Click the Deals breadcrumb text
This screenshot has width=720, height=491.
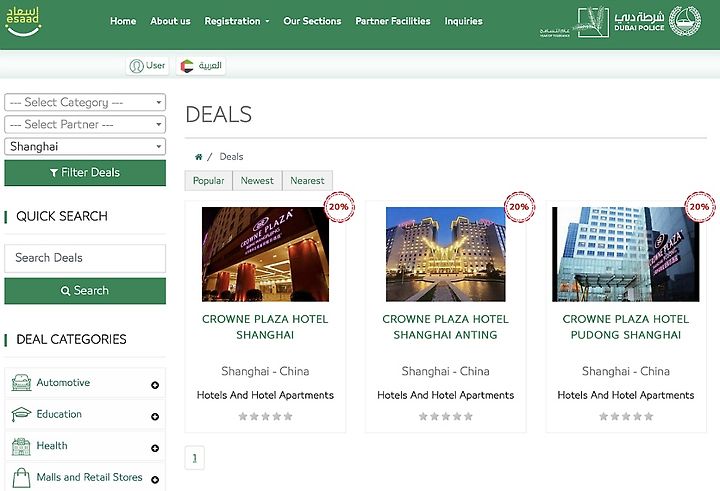tap(231, 157)
